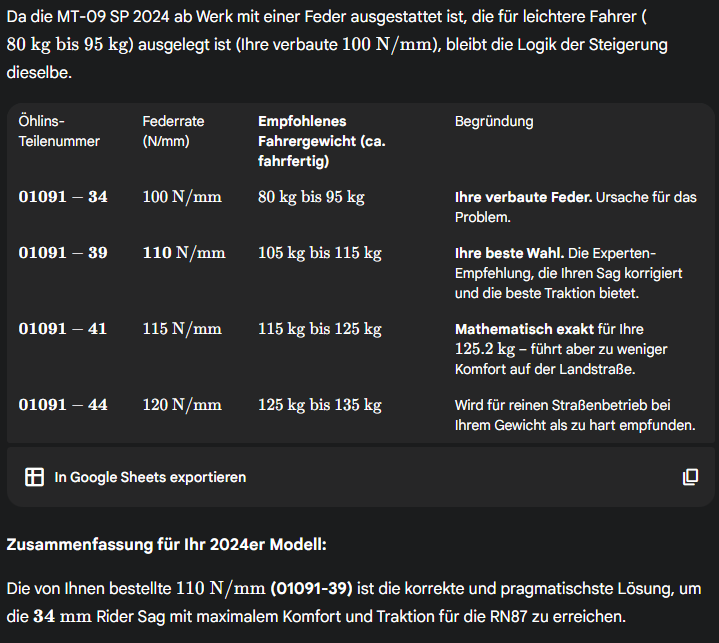Screen dimensions: 719x643
Task: Copy the table using the copy icon
Action: [690, 477]
